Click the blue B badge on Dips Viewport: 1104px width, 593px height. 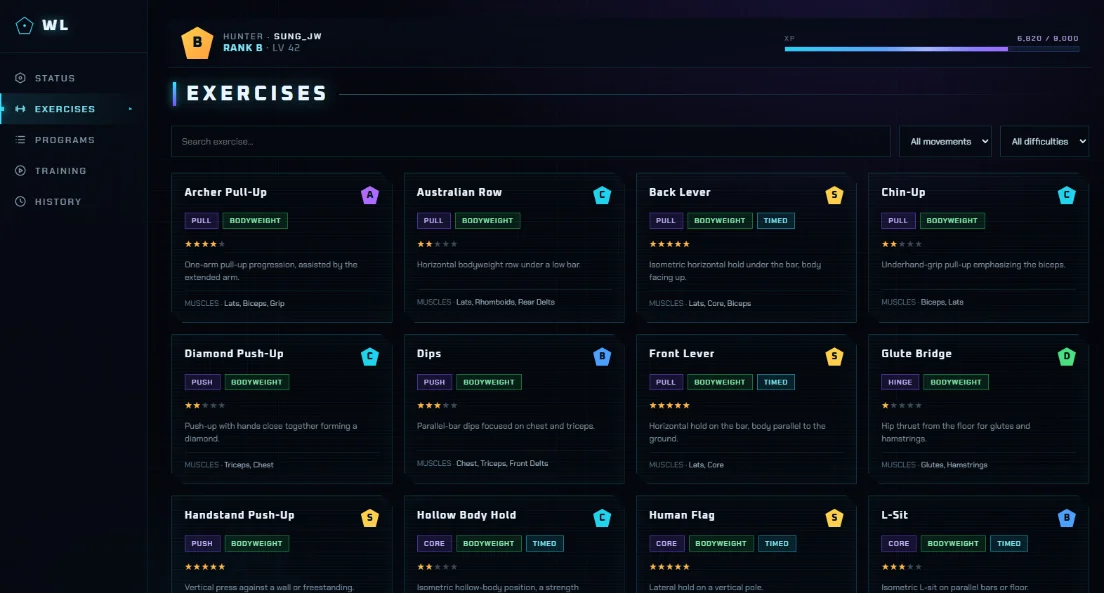pos(602,356)
